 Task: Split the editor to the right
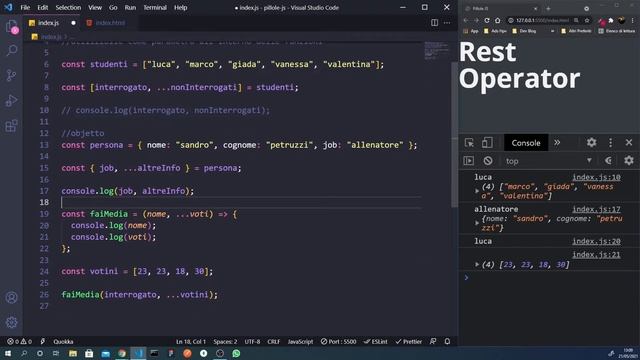click(434, 23)
